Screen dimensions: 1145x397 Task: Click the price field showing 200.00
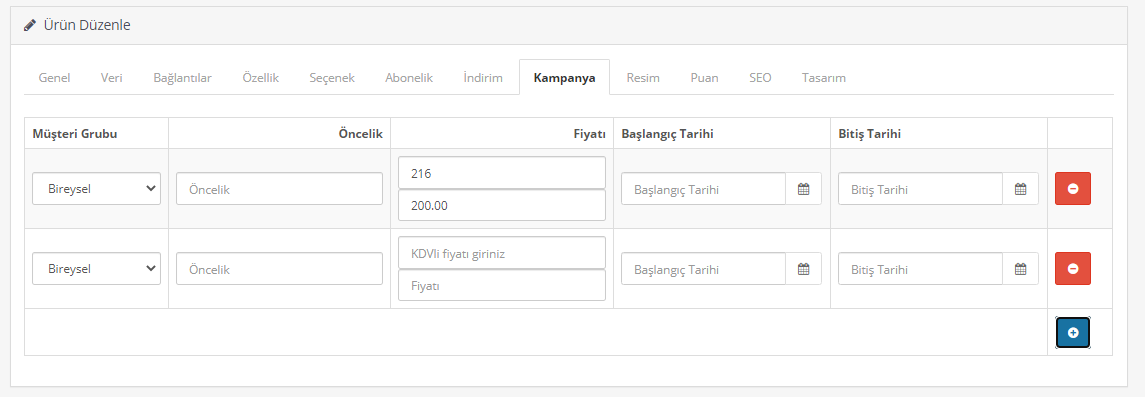(502, 206)
